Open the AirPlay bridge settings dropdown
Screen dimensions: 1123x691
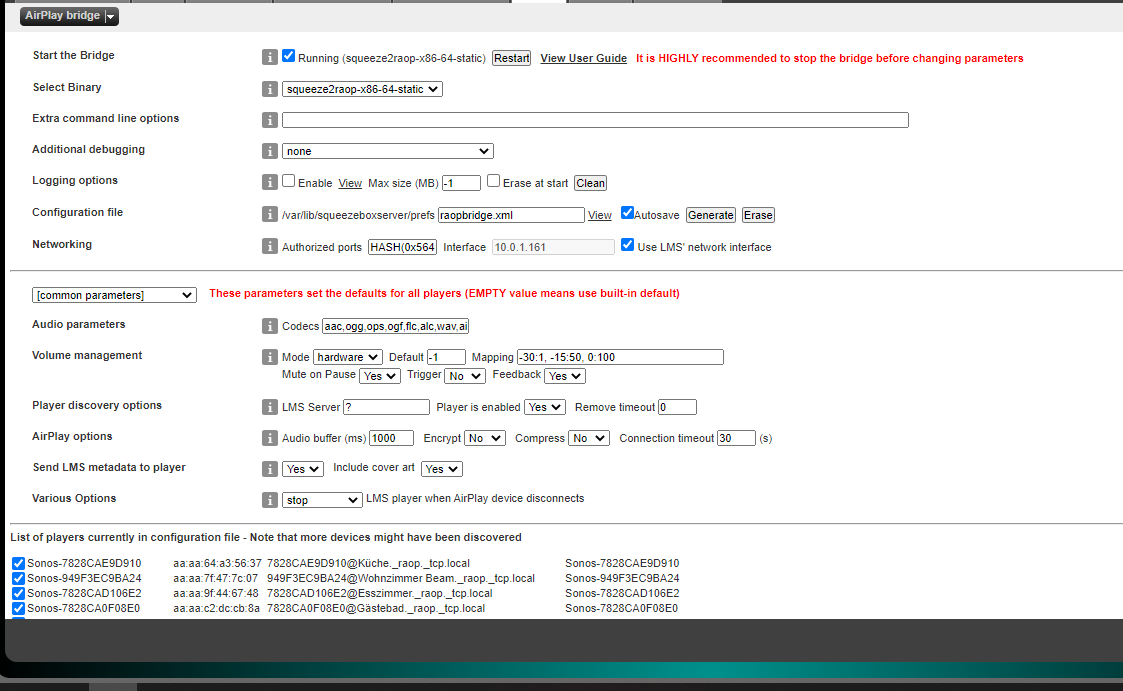[69, 16]
